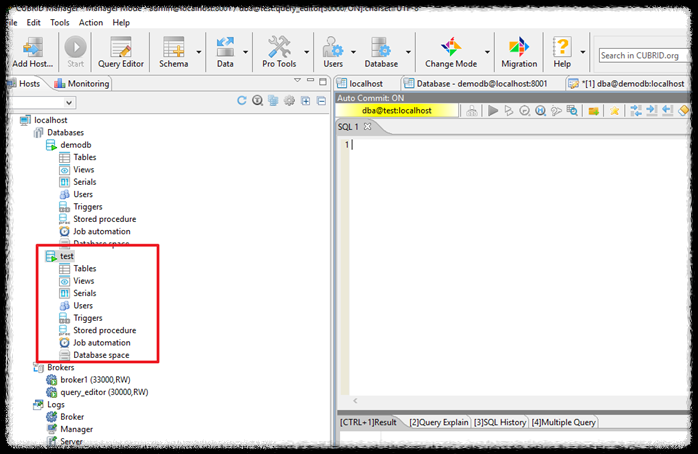Viewport: 698px width, 454px height.
Task: Select the dba@demodb:localhost editor tab
Action: coord(627,84)
